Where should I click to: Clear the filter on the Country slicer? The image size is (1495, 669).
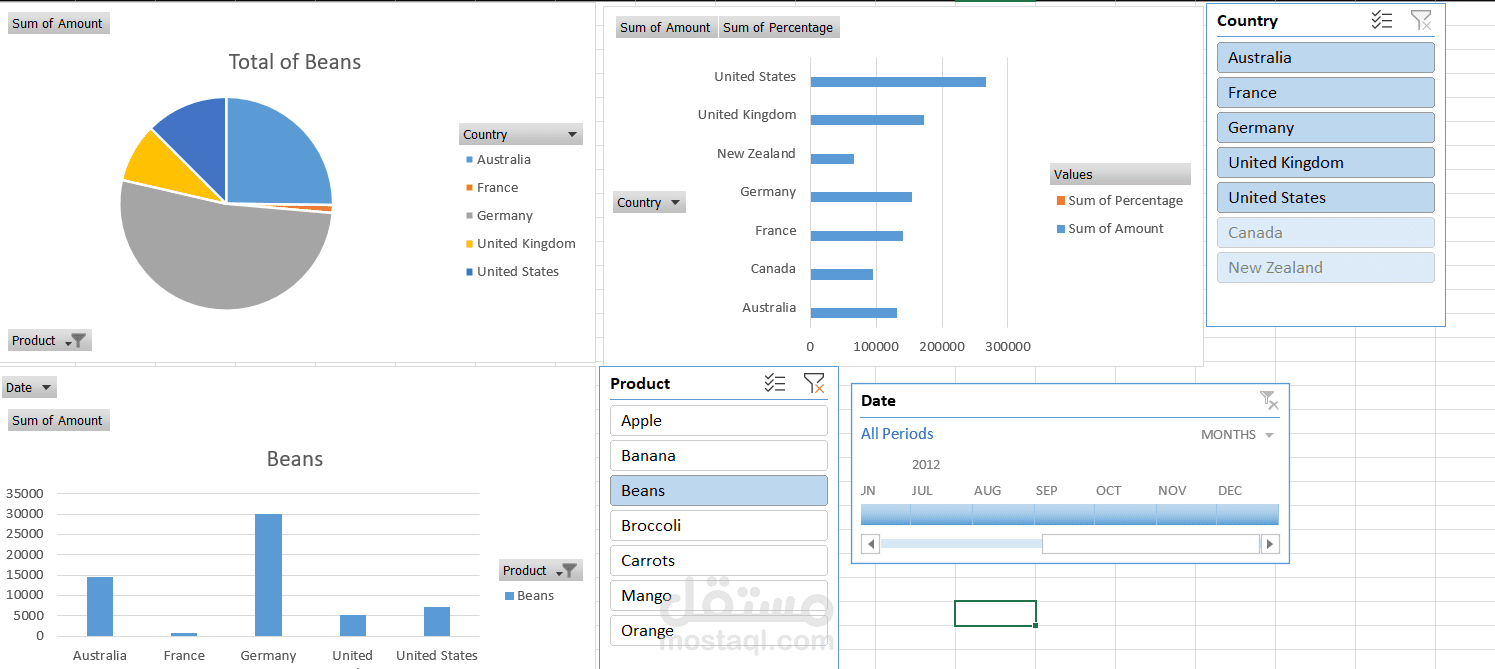(1420, 20)
